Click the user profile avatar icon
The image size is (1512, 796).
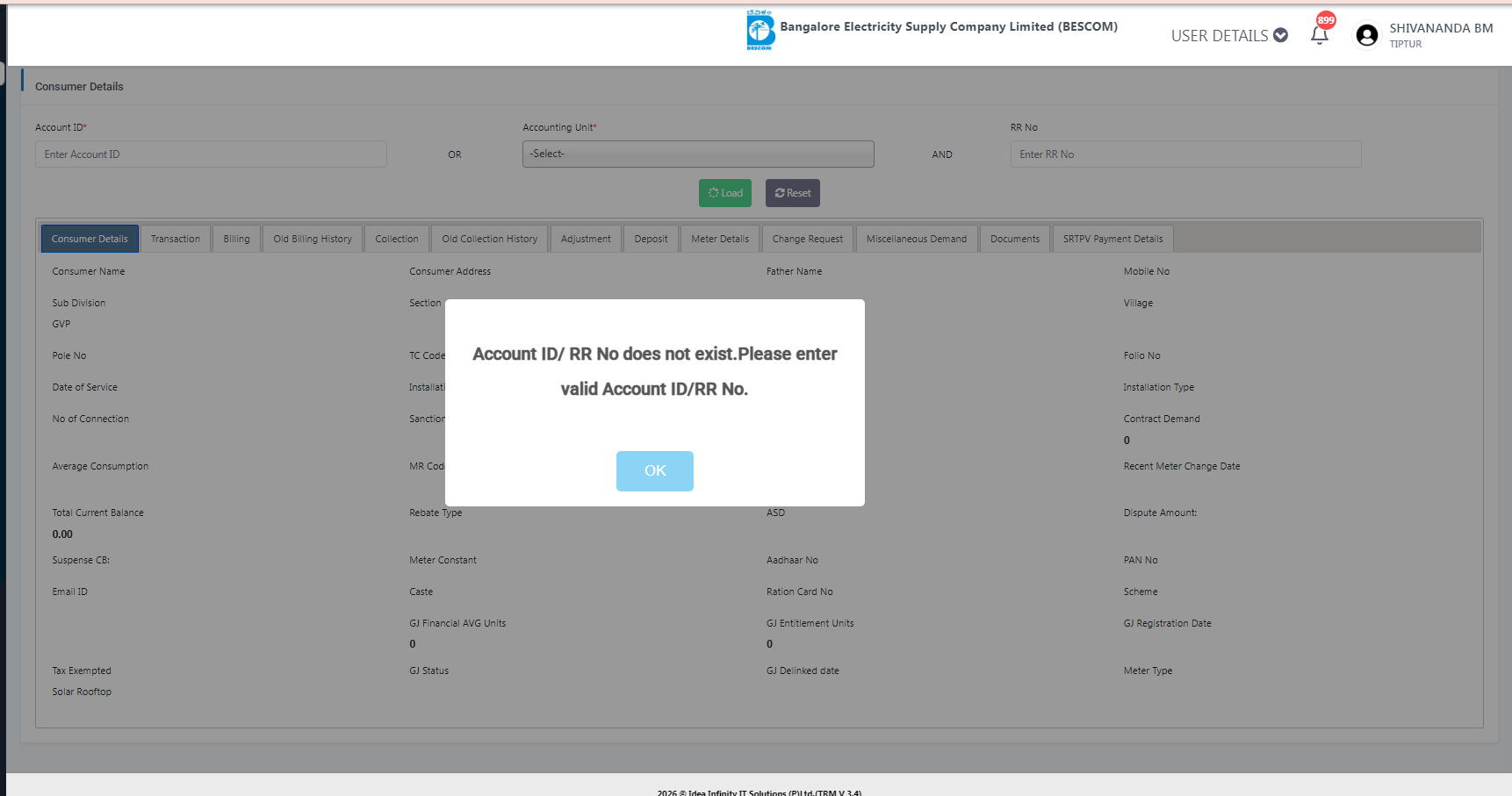pyautogui.click(x=1366, y=35)
